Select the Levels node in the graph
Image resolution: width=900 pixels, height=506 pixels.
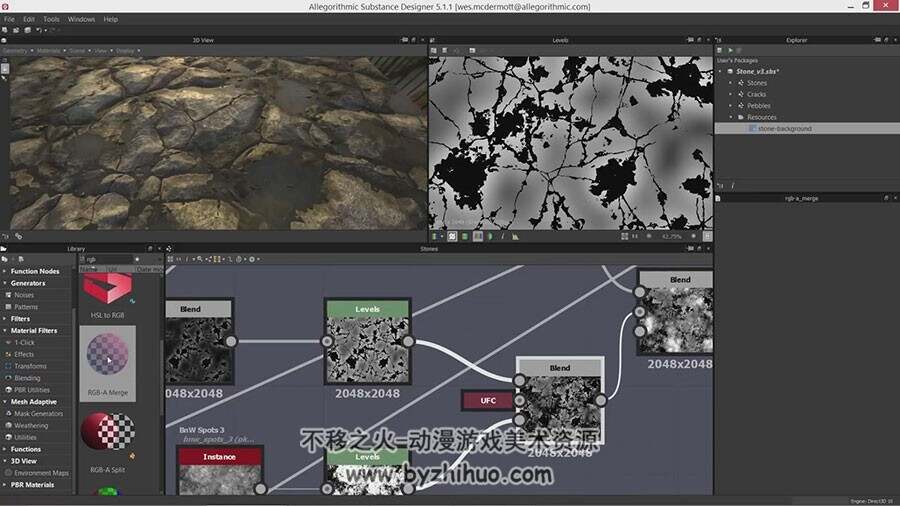click(367, 341)
